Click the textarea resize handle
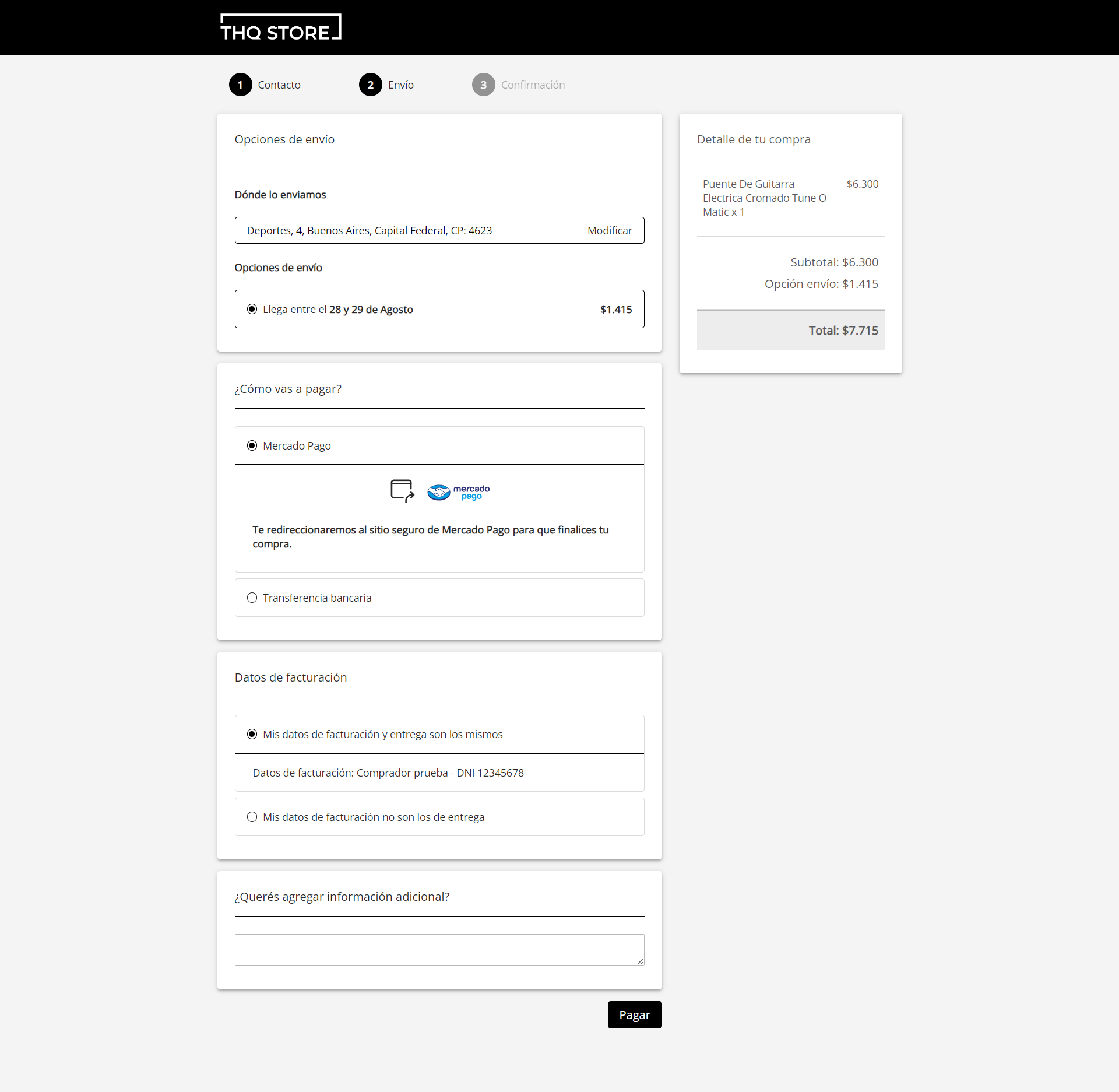 tap(640, 961)
